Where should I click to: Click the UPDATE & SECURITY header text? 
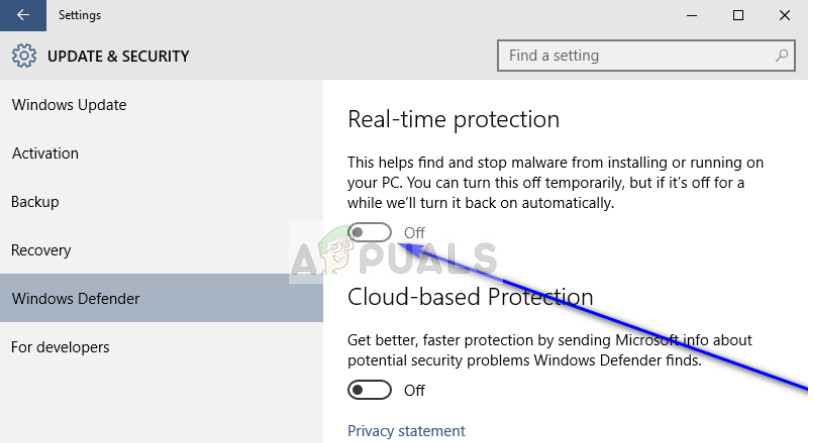tap(118, 56)
